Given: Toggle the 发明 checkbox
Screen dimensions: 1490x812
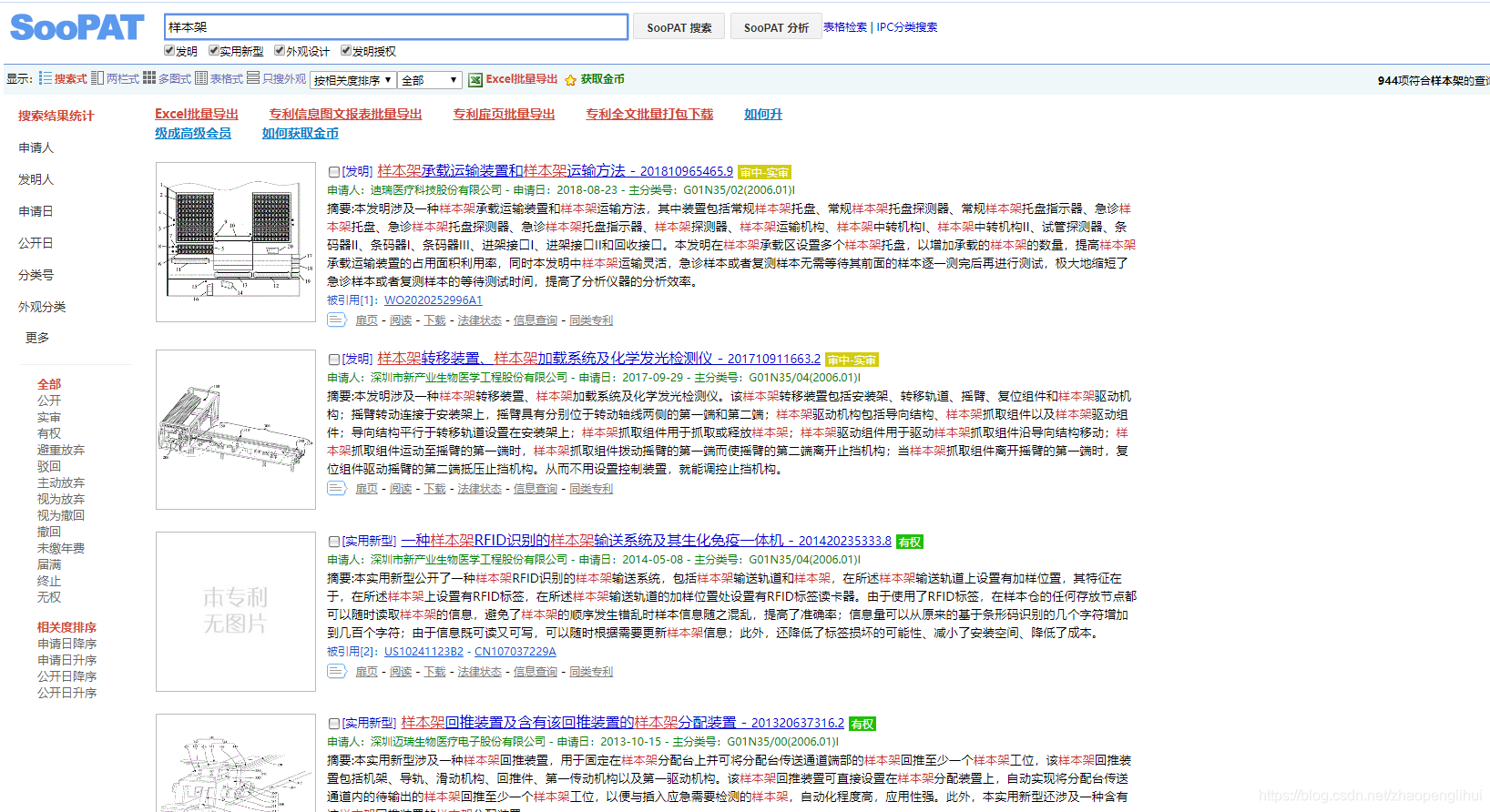Looking at the screenshot, I should click(169, 51).
